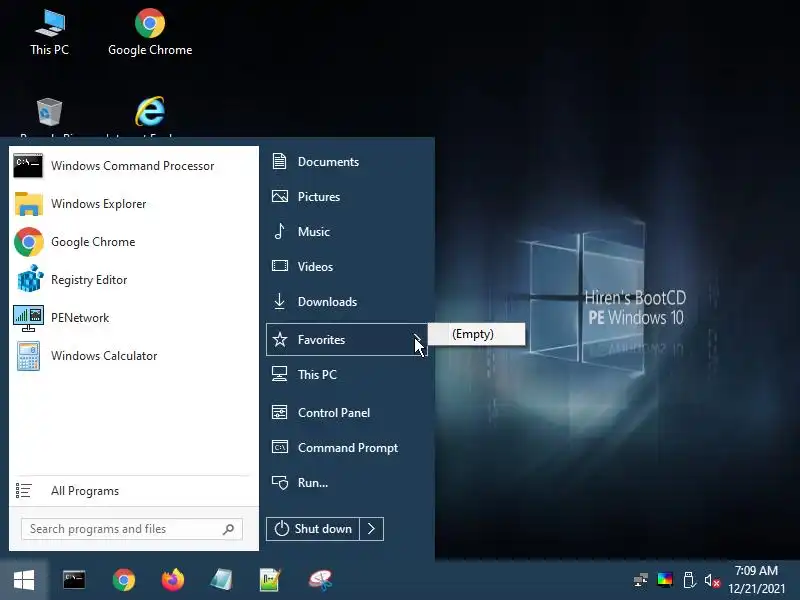Open Music folder link
This screenshot has width=800, height=600.
click(347, 232)
